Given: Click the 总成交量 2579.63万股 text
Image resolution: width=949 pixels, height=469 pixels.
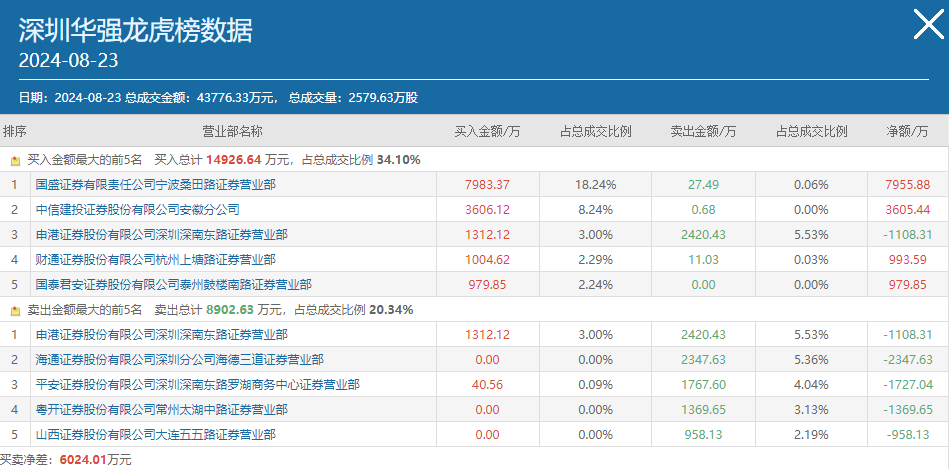Looking at the screenshot, I should point(353,97).
